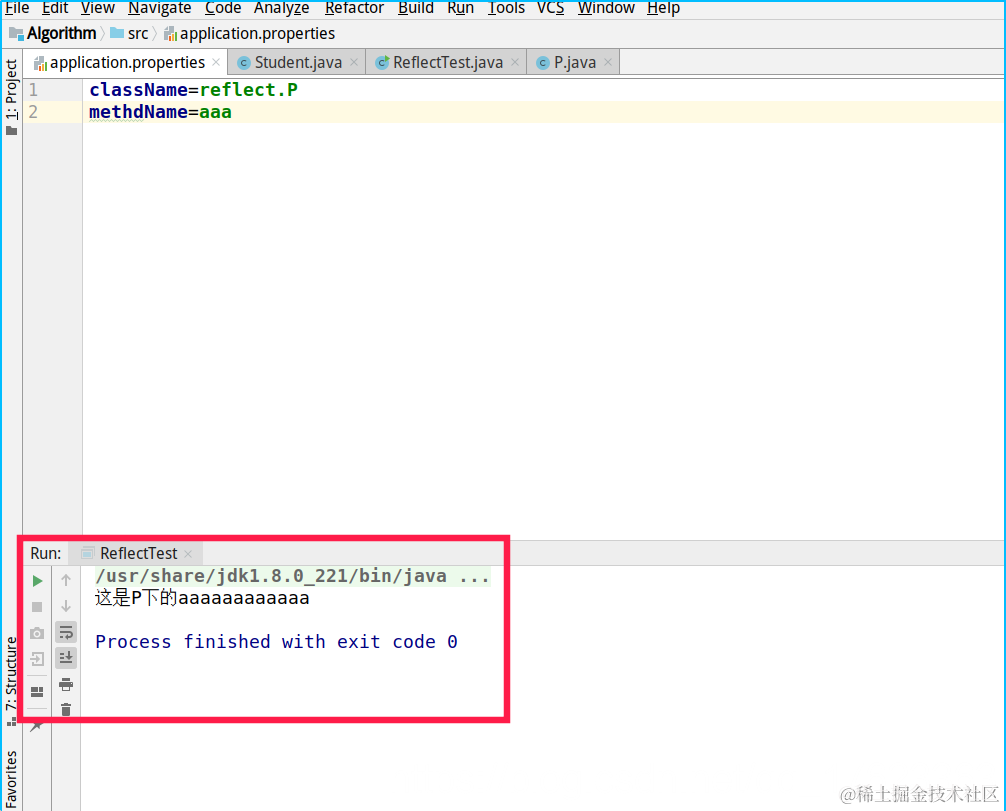The image size is (1006, 811).
Task: Open the Code menu
Action: [223, 8]
